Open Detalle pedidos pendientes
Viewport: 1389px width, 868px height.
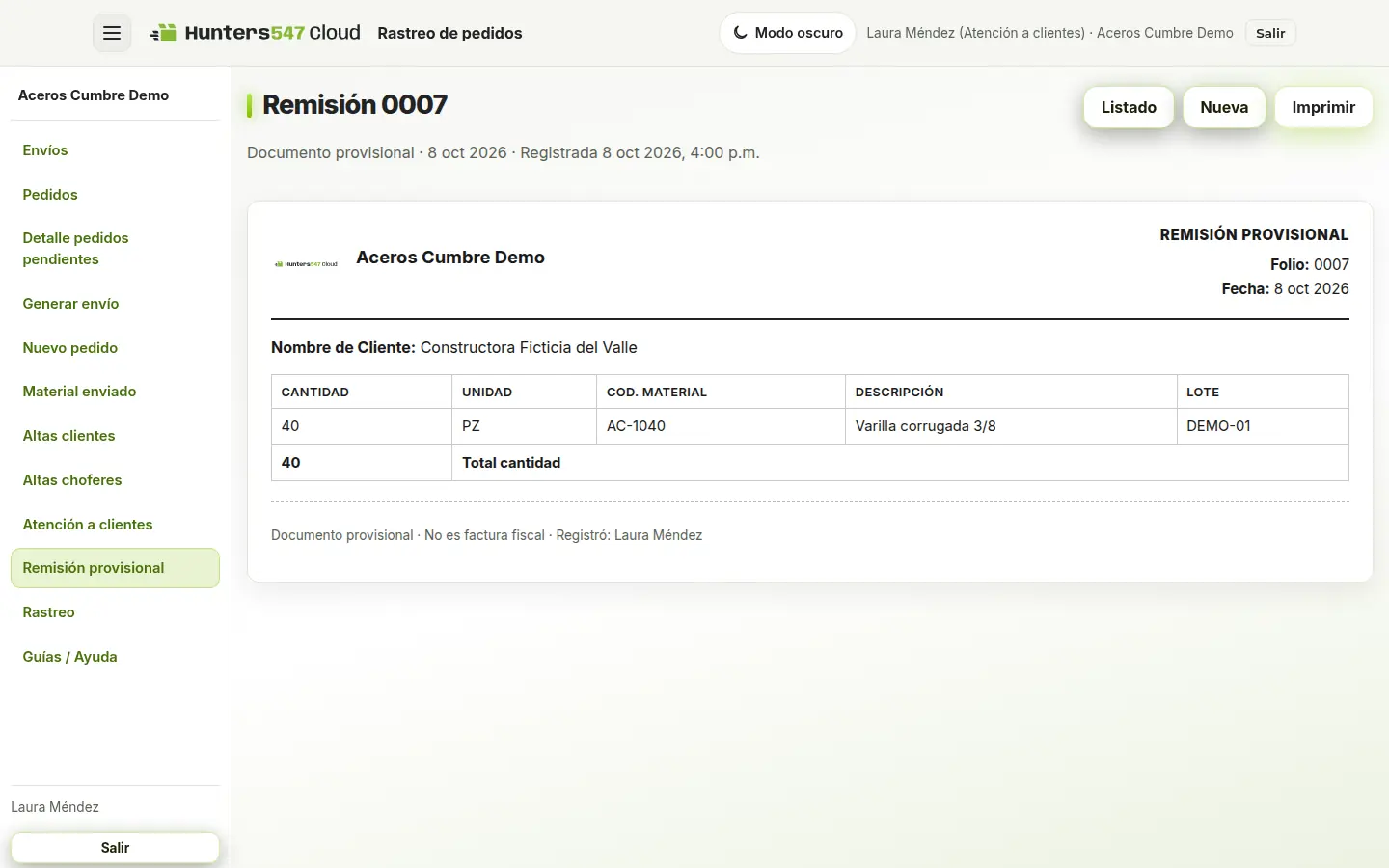[115, 249]
